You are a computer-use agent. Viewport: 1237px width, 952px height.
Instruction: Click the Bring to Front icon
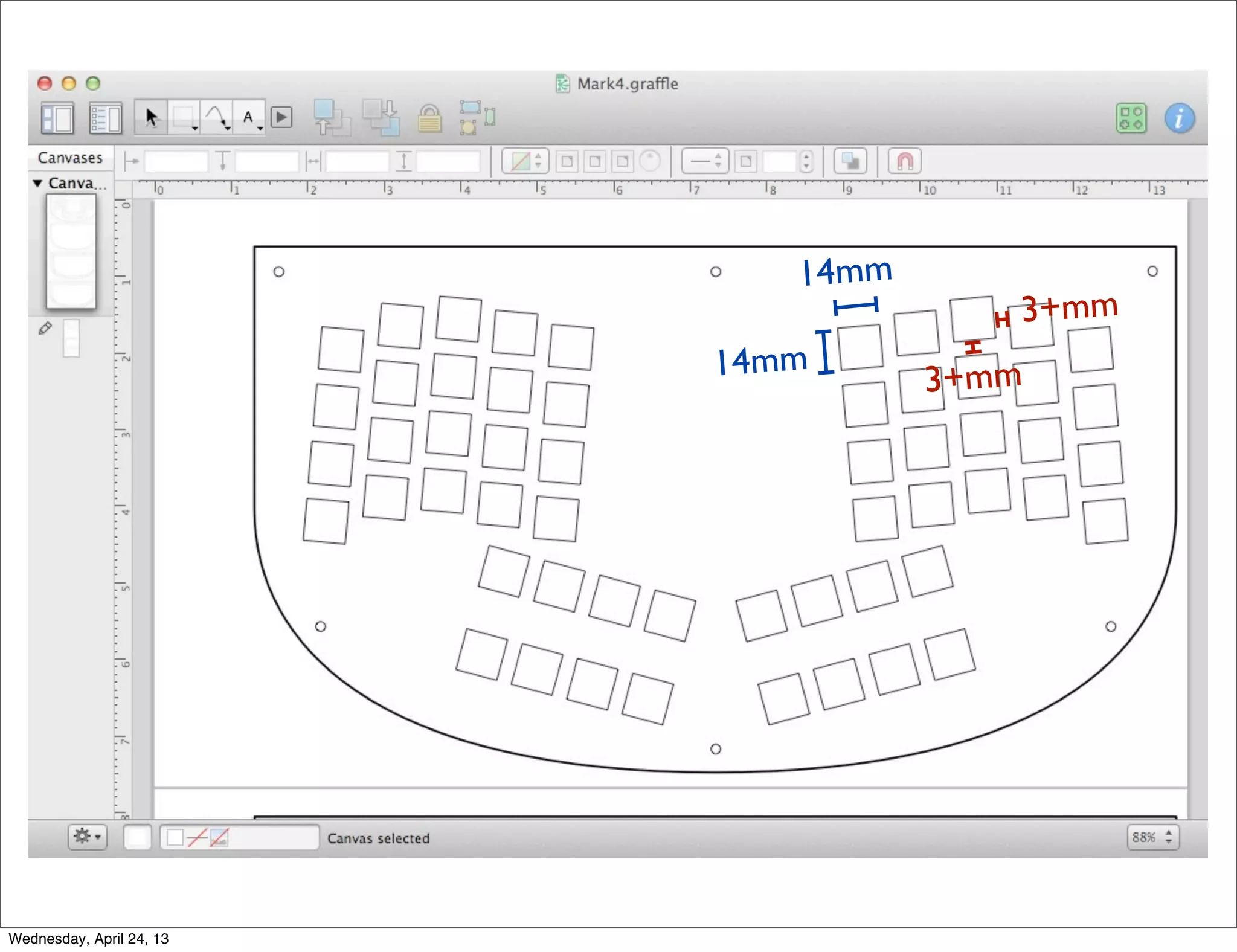point(332,118)
